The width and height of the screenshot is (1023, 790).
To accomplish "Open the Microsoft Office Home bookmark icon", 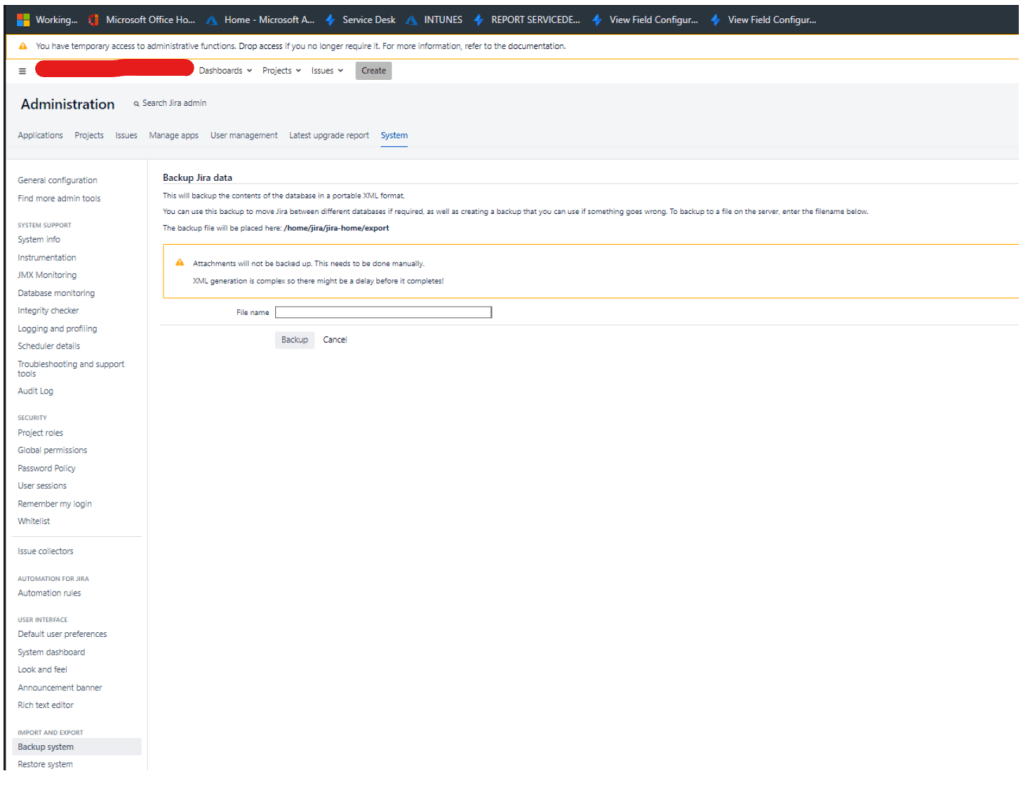I will (94, 19).
